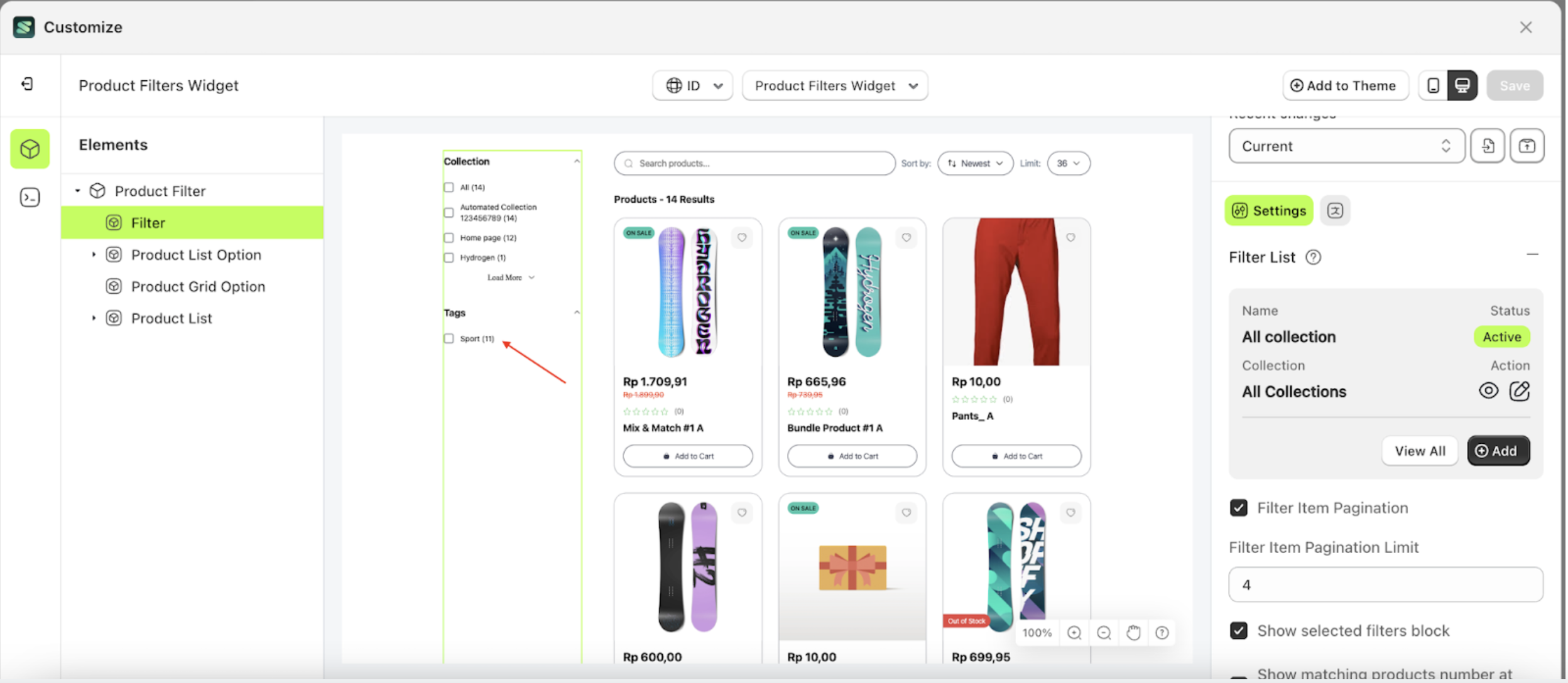Open the code console sidebar icon
The width and height of the screenshot is (1568, 683).
(x=30, y=198)
